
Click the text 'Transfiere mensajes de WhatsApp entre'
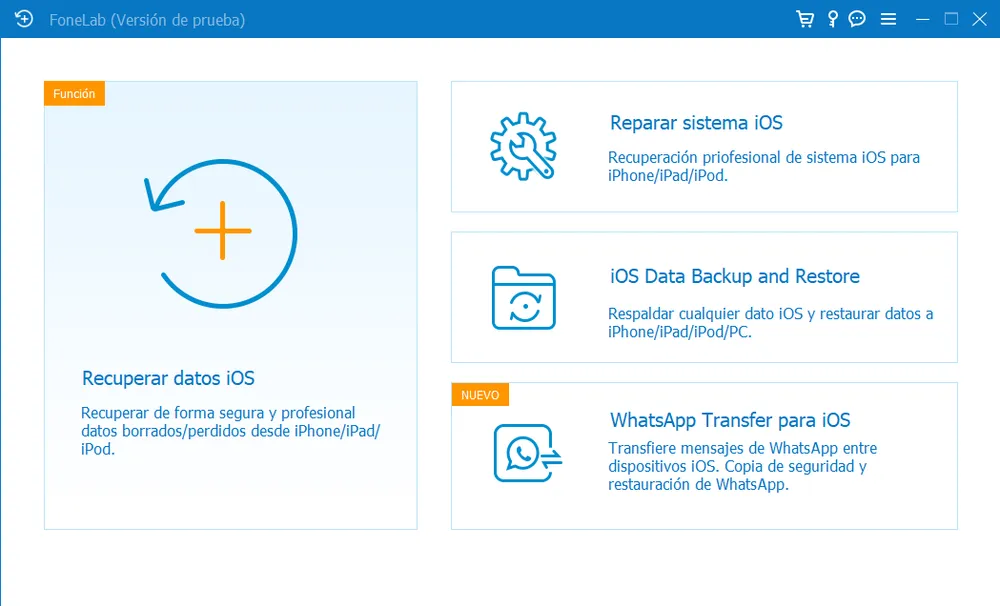click(742, 448)
